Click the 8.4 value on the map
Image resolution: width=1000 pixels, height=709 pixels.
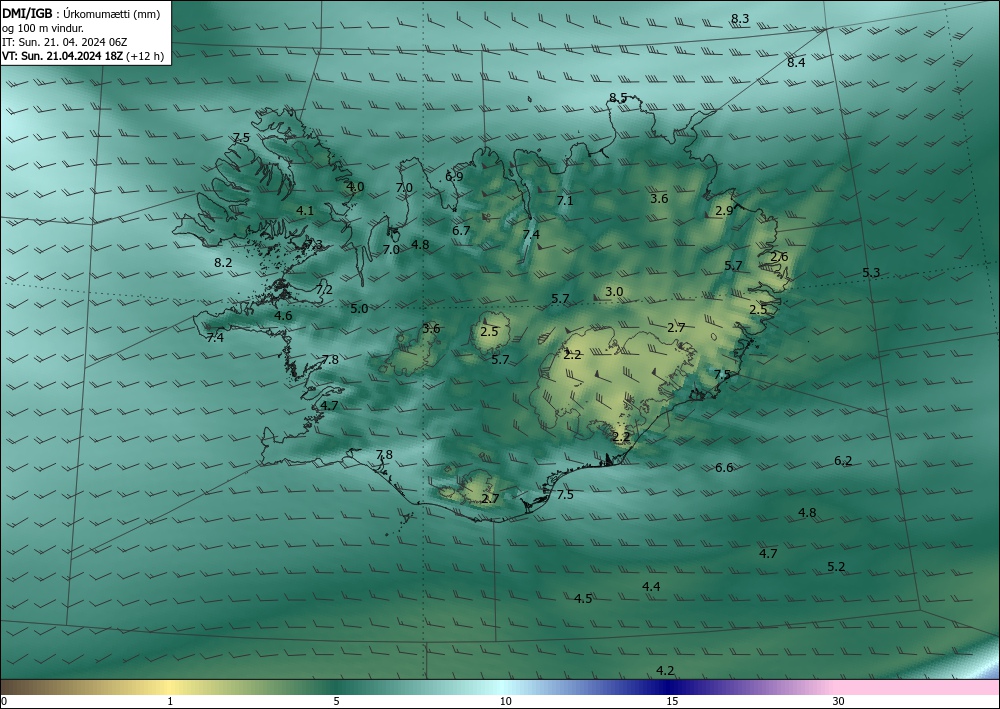point(796,62)
